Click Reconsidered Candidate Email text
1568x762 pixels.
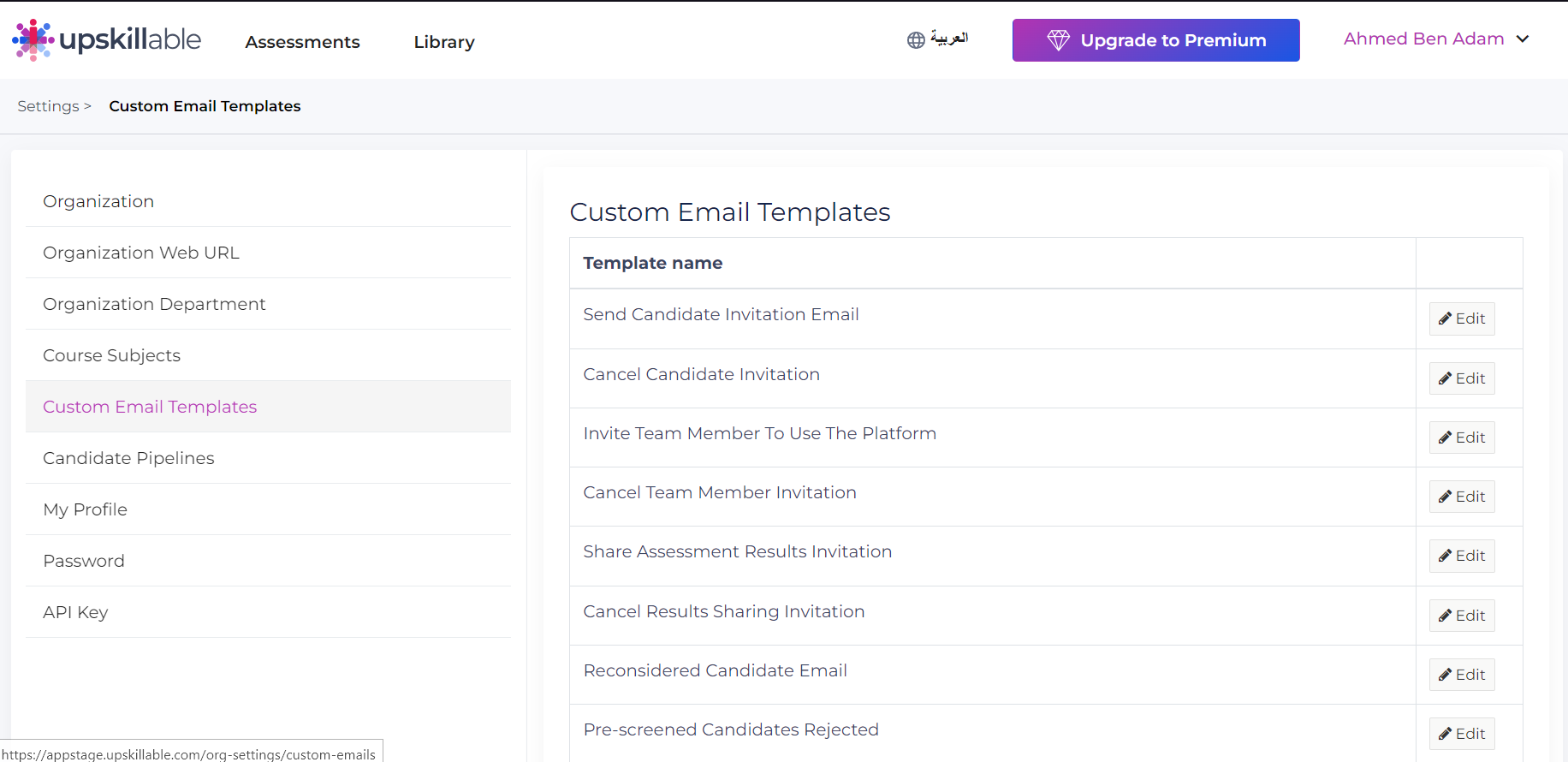(715, 670)
